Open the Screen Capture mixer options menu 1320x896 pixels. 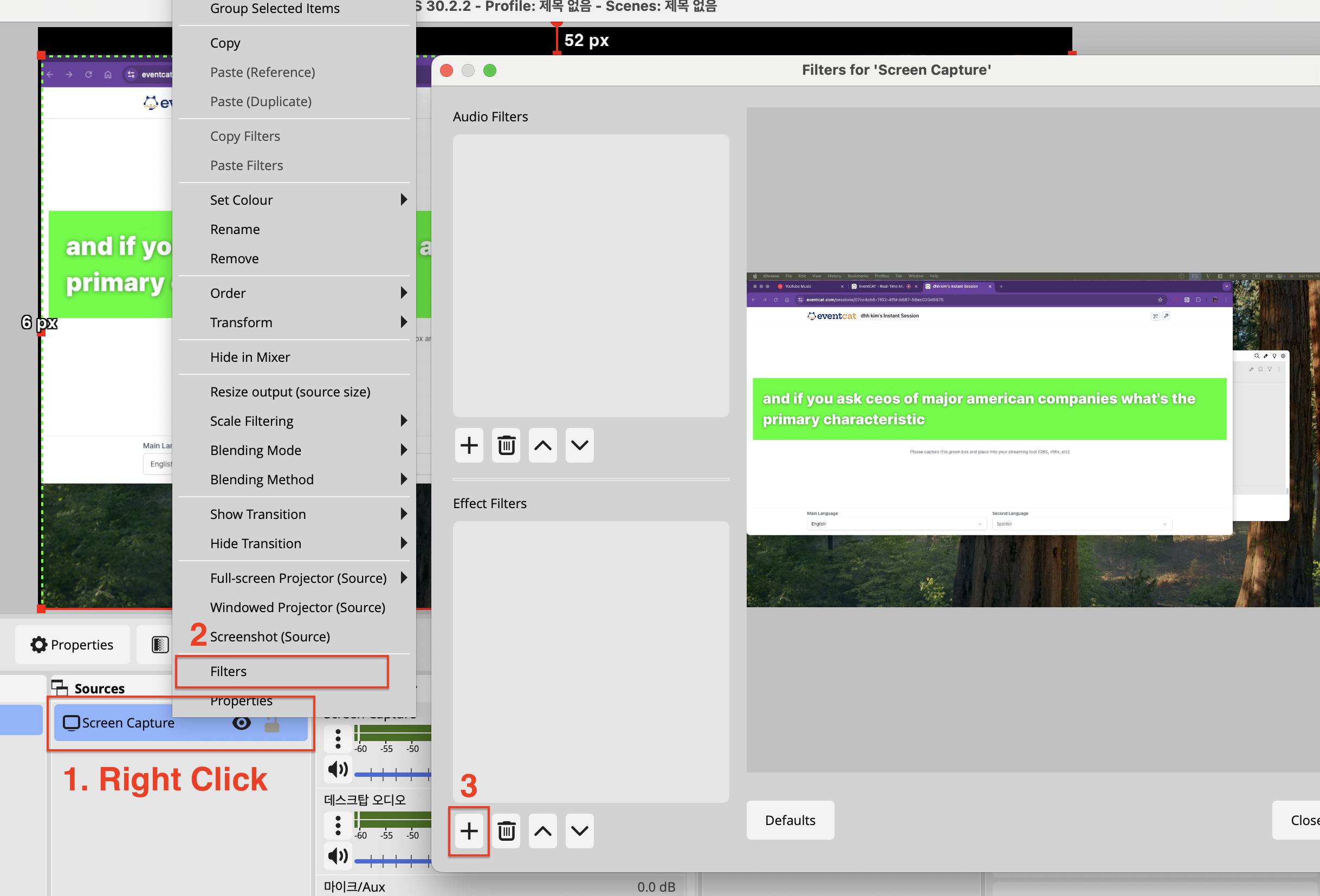[x=338, y=739]
